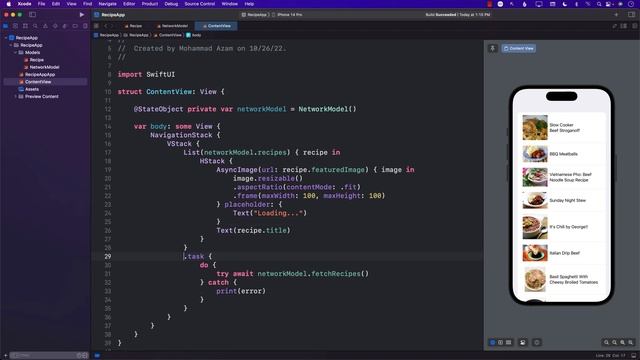
Task: Open the breakpoint navigator
Action: pyautogui.click(x=75, y=26)
